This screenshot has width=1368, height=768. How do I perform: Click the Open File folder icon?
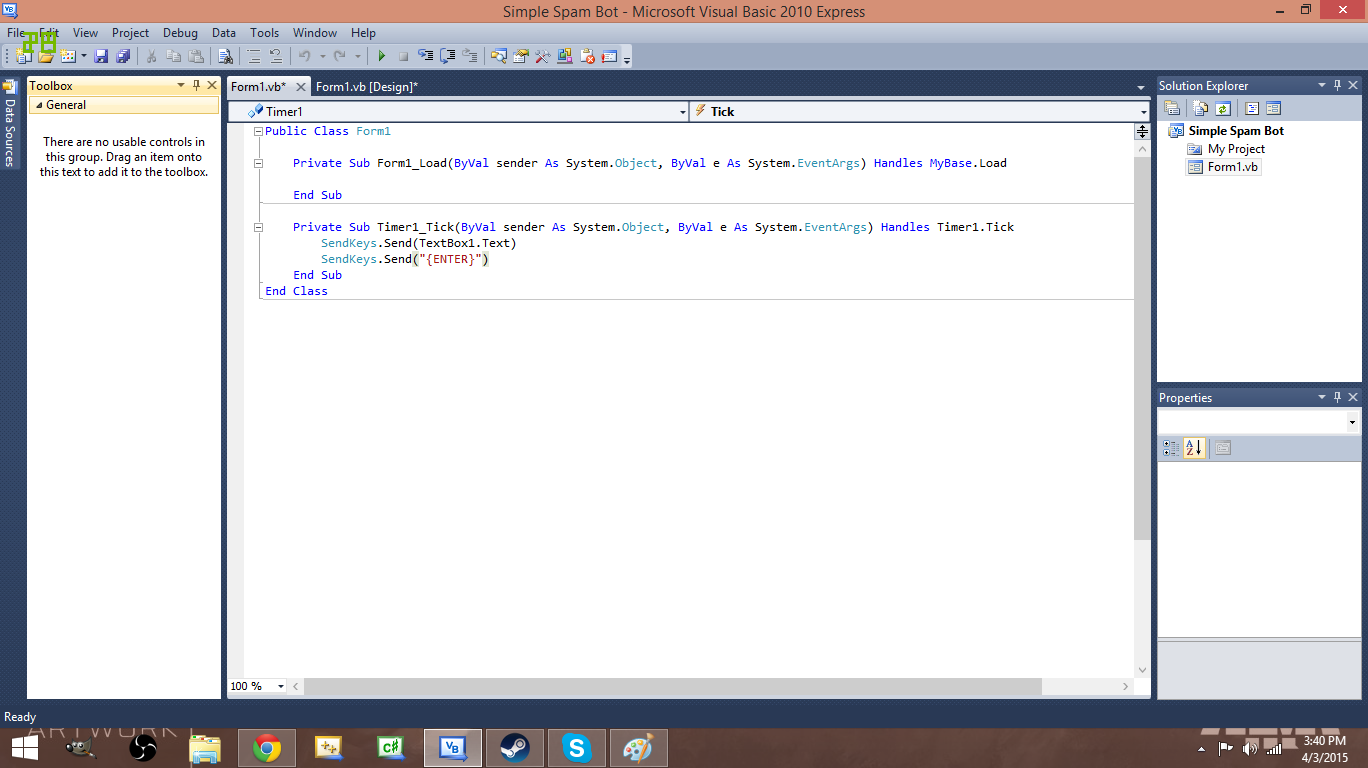45,56
